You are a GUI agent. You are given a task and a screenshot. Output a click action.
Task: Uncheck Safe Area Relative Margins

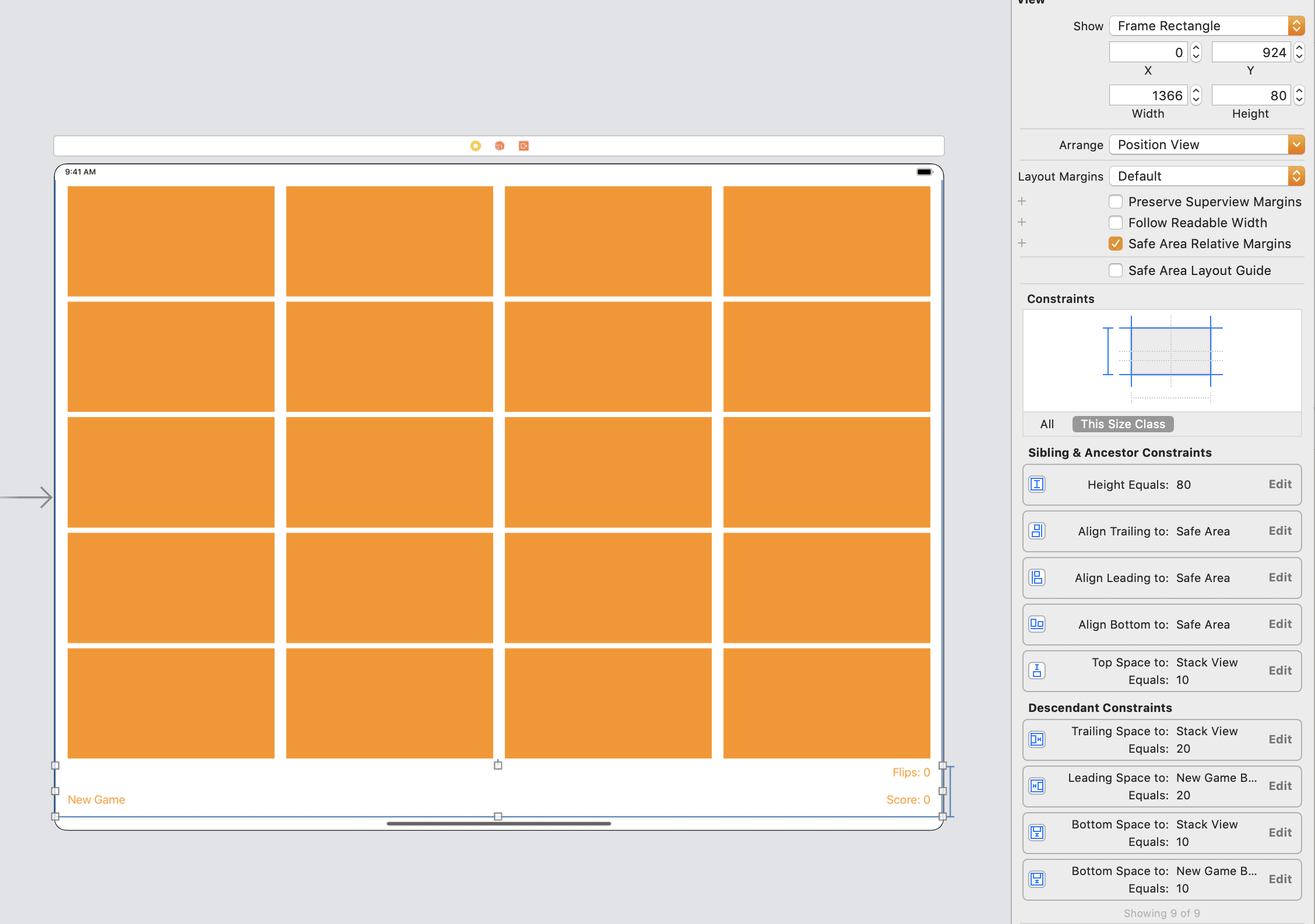pyautogui.click(x=1115, y=244)
